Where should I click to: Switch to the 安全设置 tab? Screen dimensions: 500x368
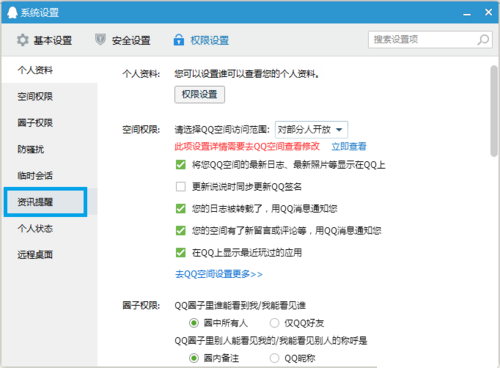[123, 40]
